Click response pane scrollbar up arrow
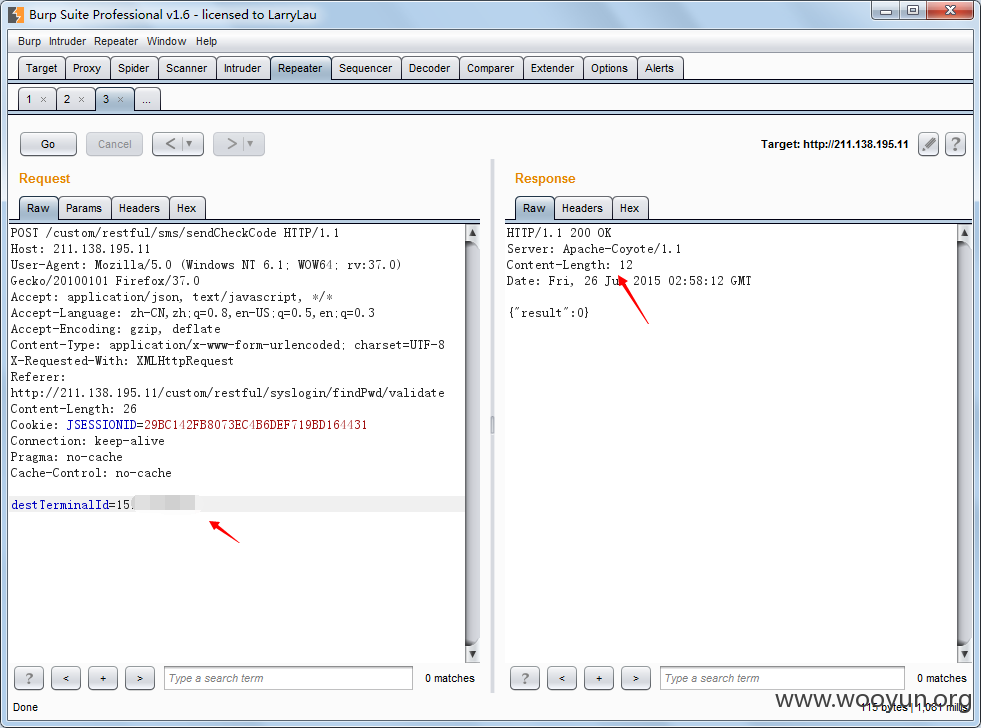981x728 pixels. point(964,233)
